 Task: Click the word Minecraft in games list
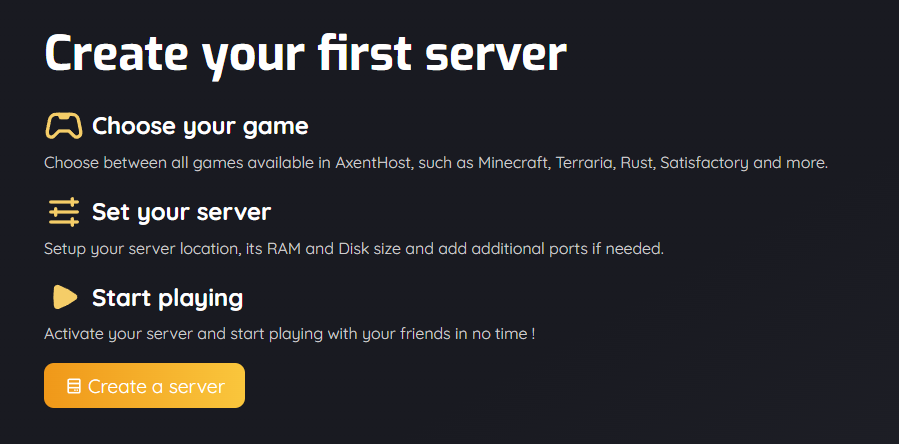pos(514,163)
